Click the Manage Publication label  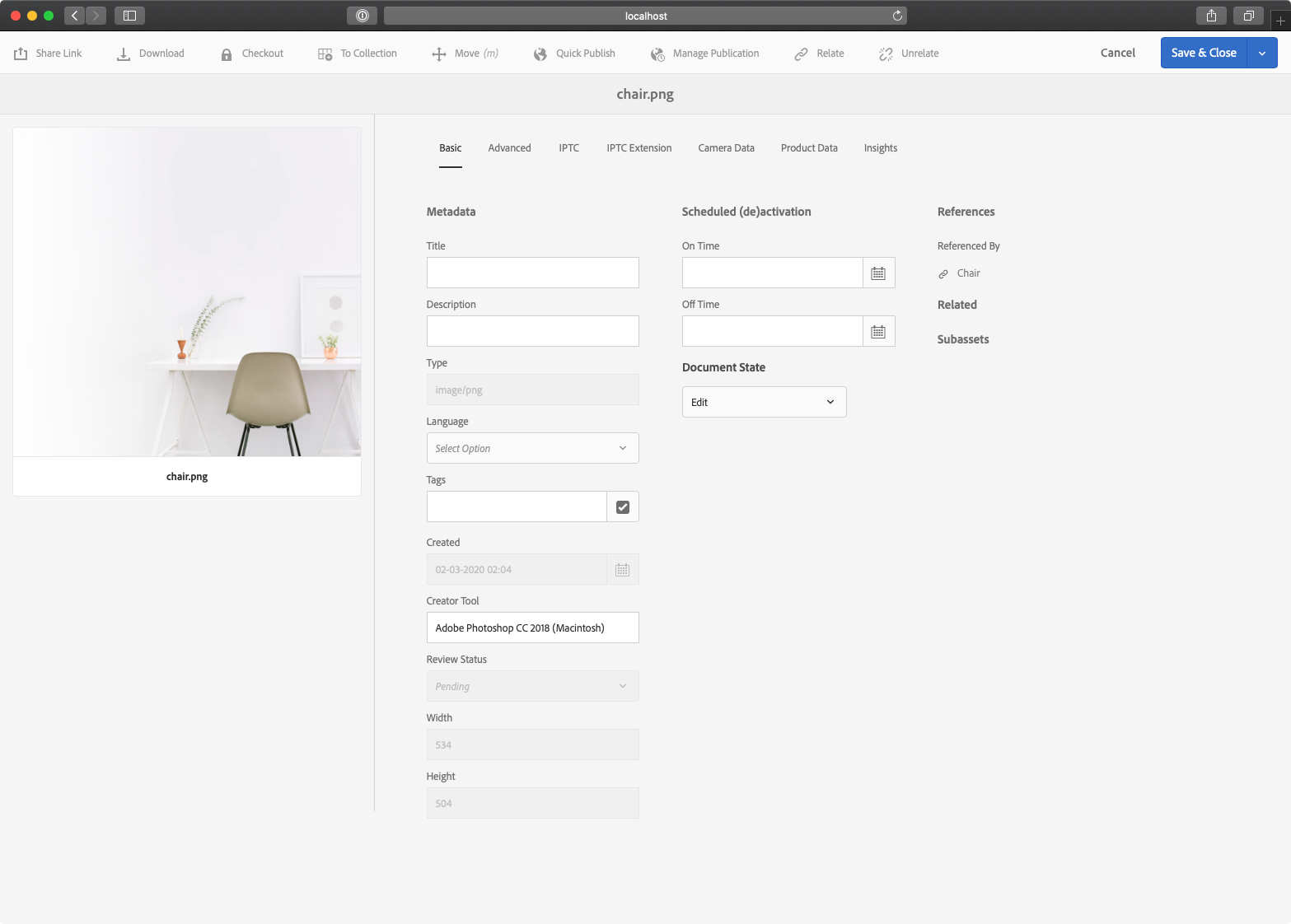click(x=716, y=54)
